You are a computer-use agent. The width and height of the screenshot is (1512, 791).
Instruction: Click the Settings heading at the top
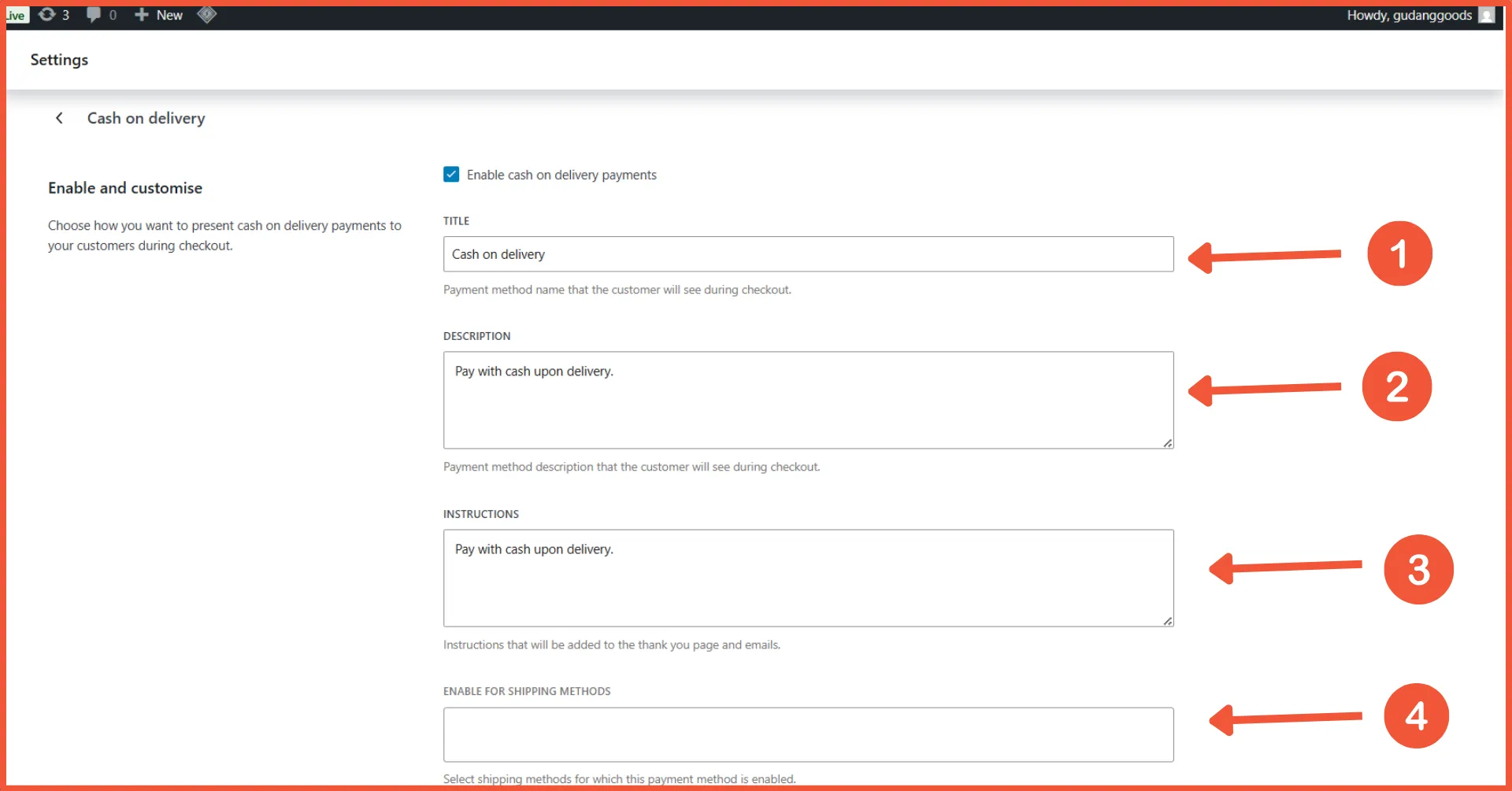click(58, 59)
